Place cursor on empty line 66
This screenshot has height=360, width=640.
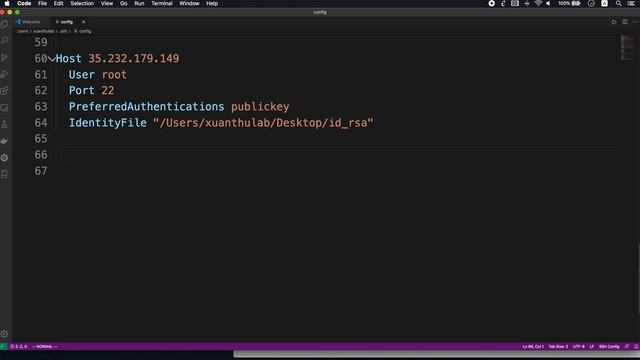coord(337,155)
